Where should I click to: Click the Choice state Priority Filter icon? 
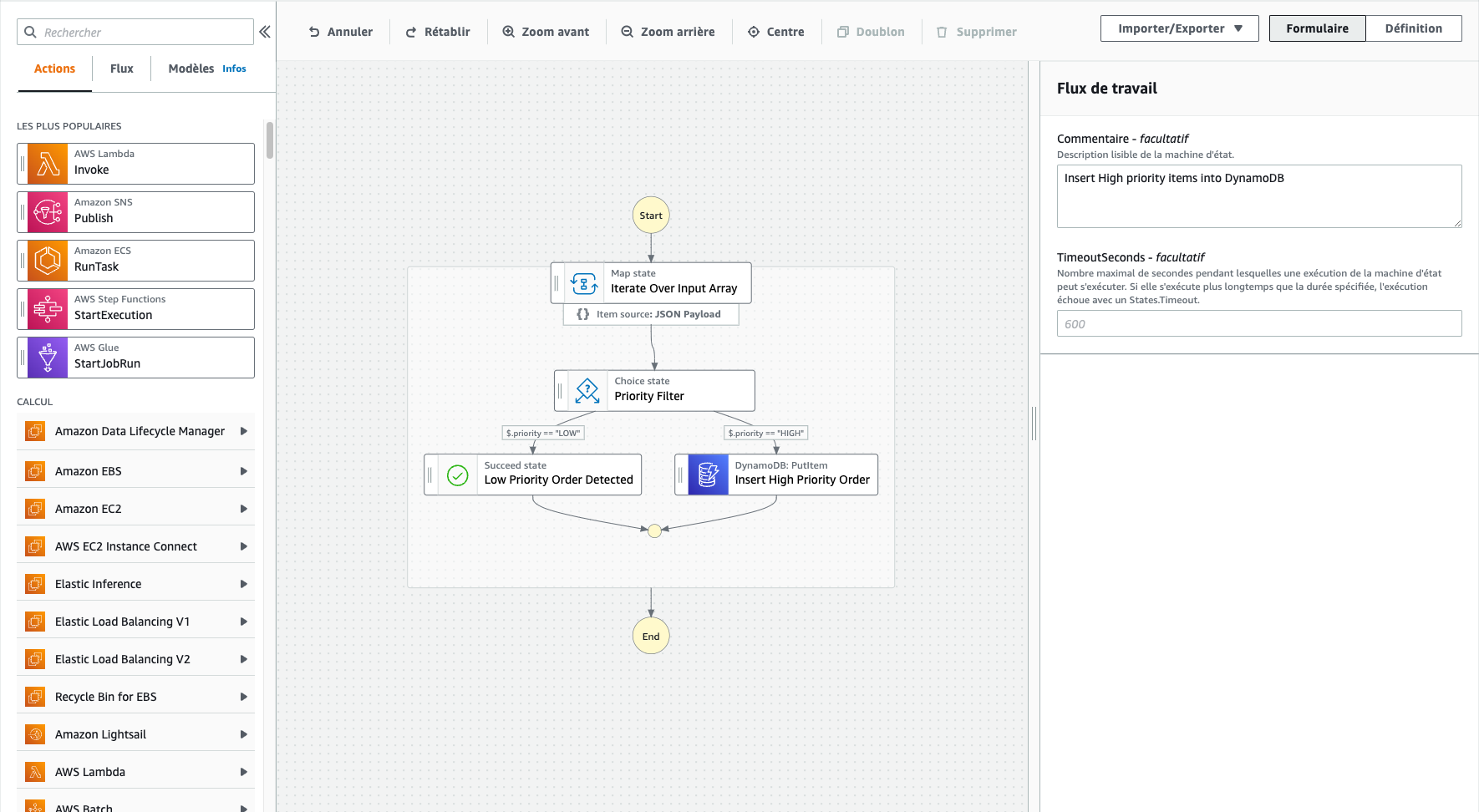pyautogui.click(x=587, y=391)
